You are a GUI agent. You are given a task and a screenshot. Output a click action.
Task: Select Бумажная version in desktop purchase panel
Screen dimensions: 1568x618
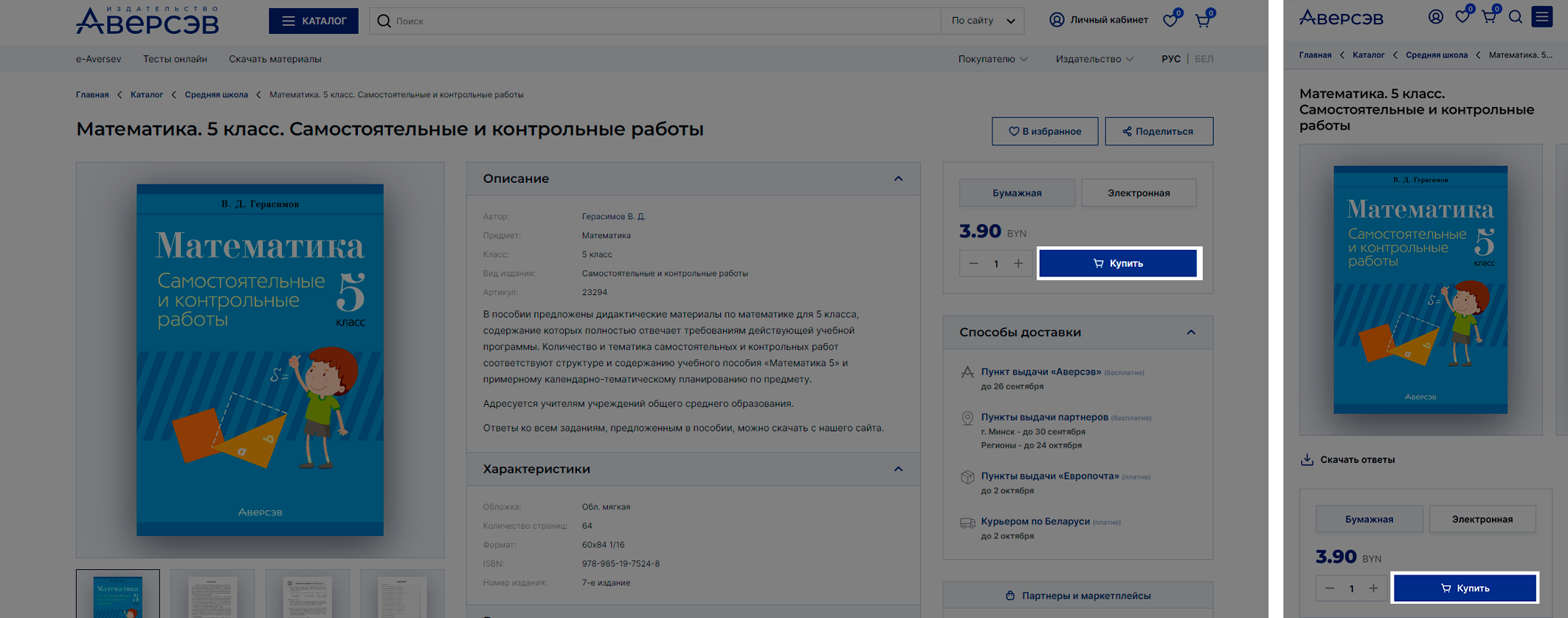coord(1017,193)
